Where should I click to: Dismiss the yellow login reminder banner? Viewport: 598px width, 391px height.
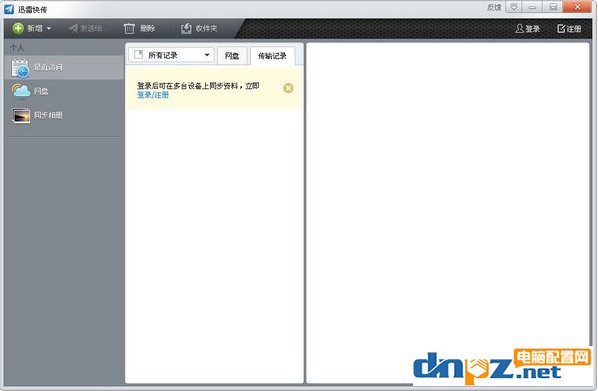point(288,88)
